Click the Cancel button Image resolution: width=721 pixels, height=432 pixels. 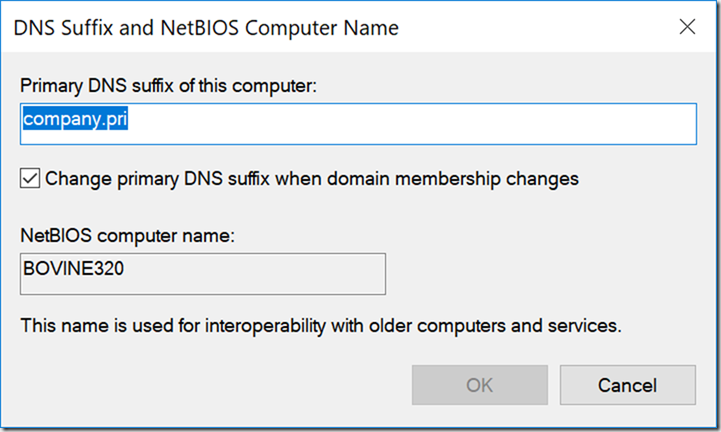[628, 385]
